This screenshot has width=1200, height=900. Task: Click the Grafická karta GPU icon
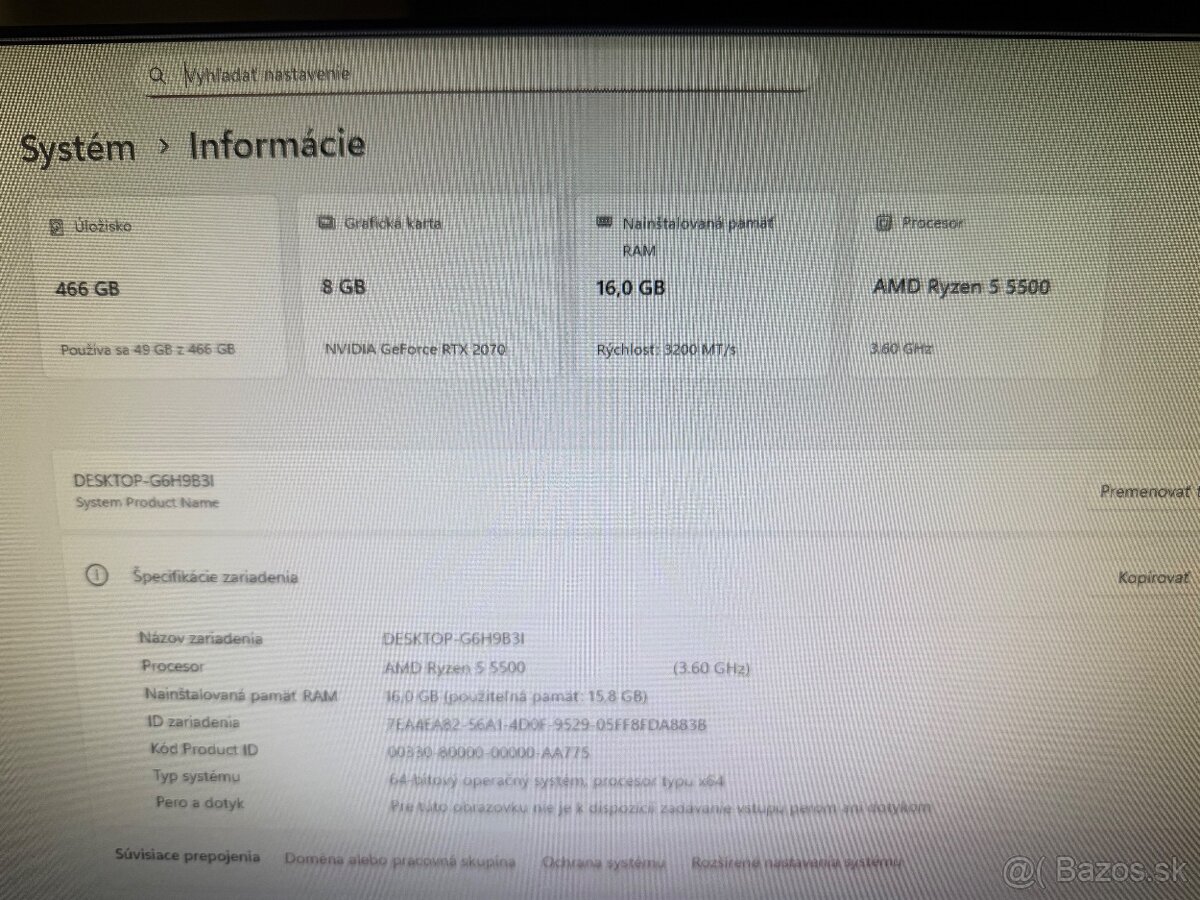(325, 223)
